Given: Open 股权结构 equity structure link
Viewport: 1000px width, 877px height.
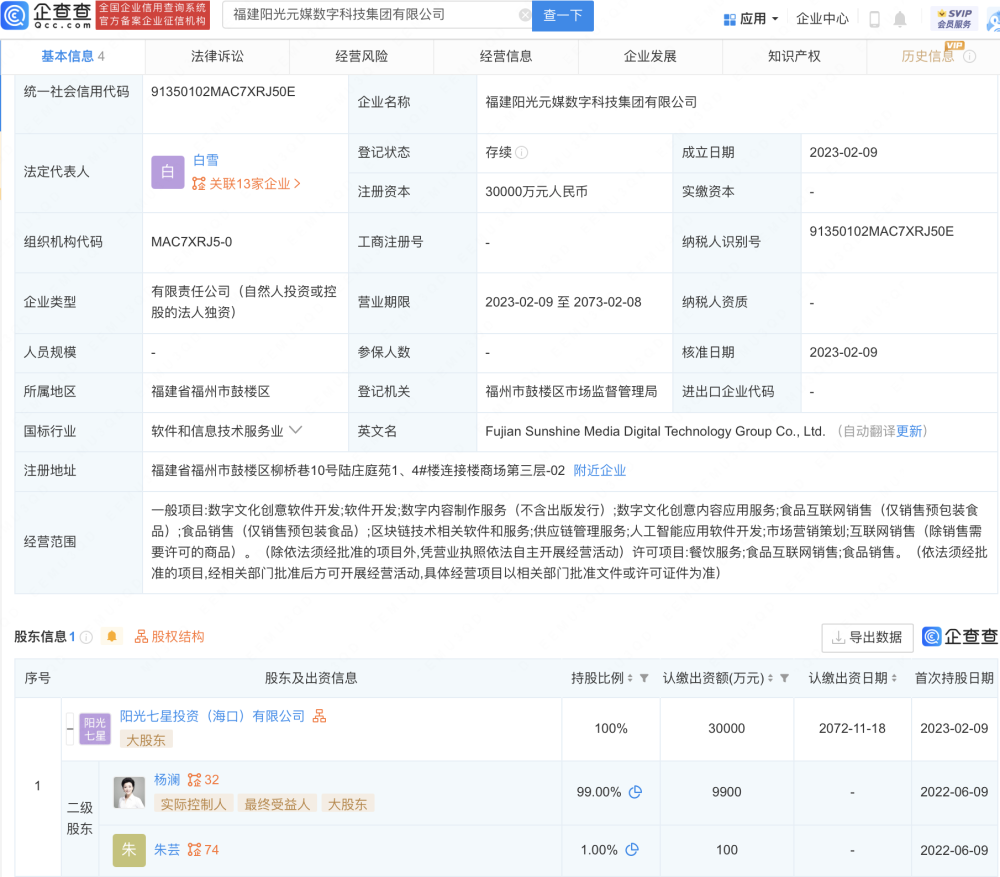Looking at the screenshot, I should tap(169, 637).
